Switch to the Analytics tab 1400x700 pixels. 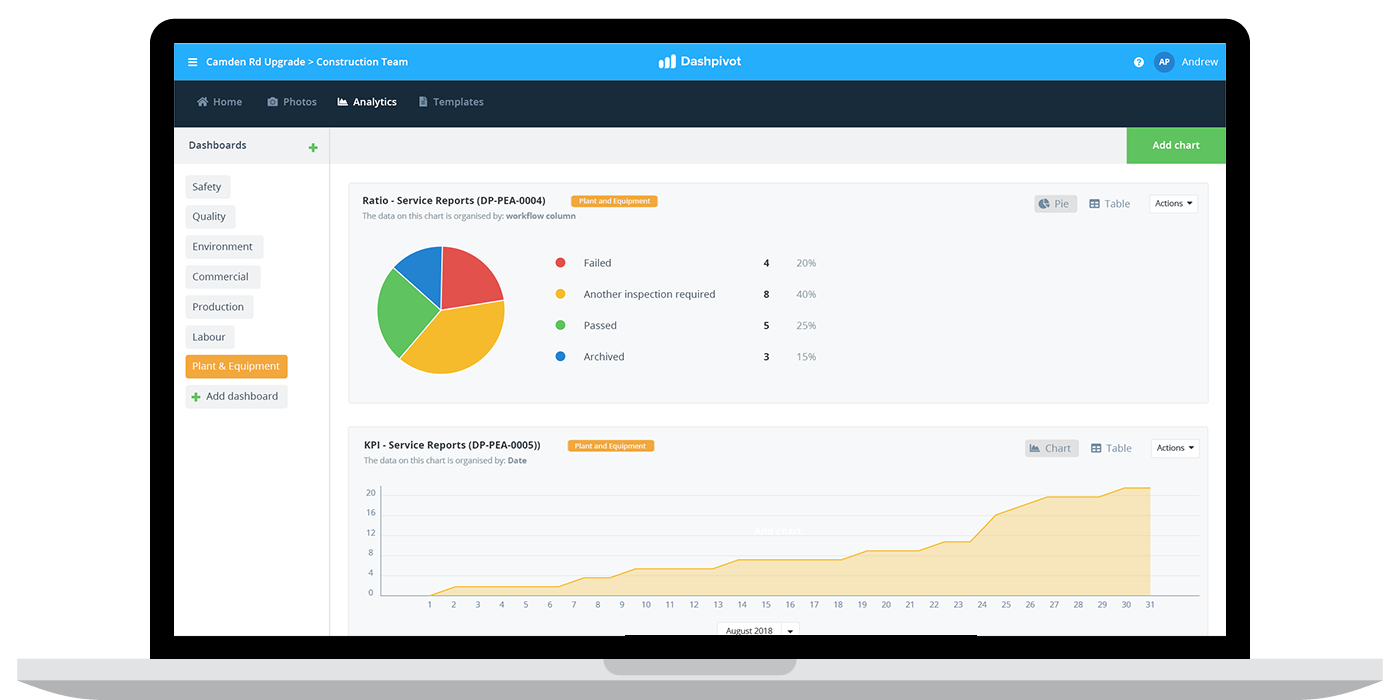(x=367, y=102)
